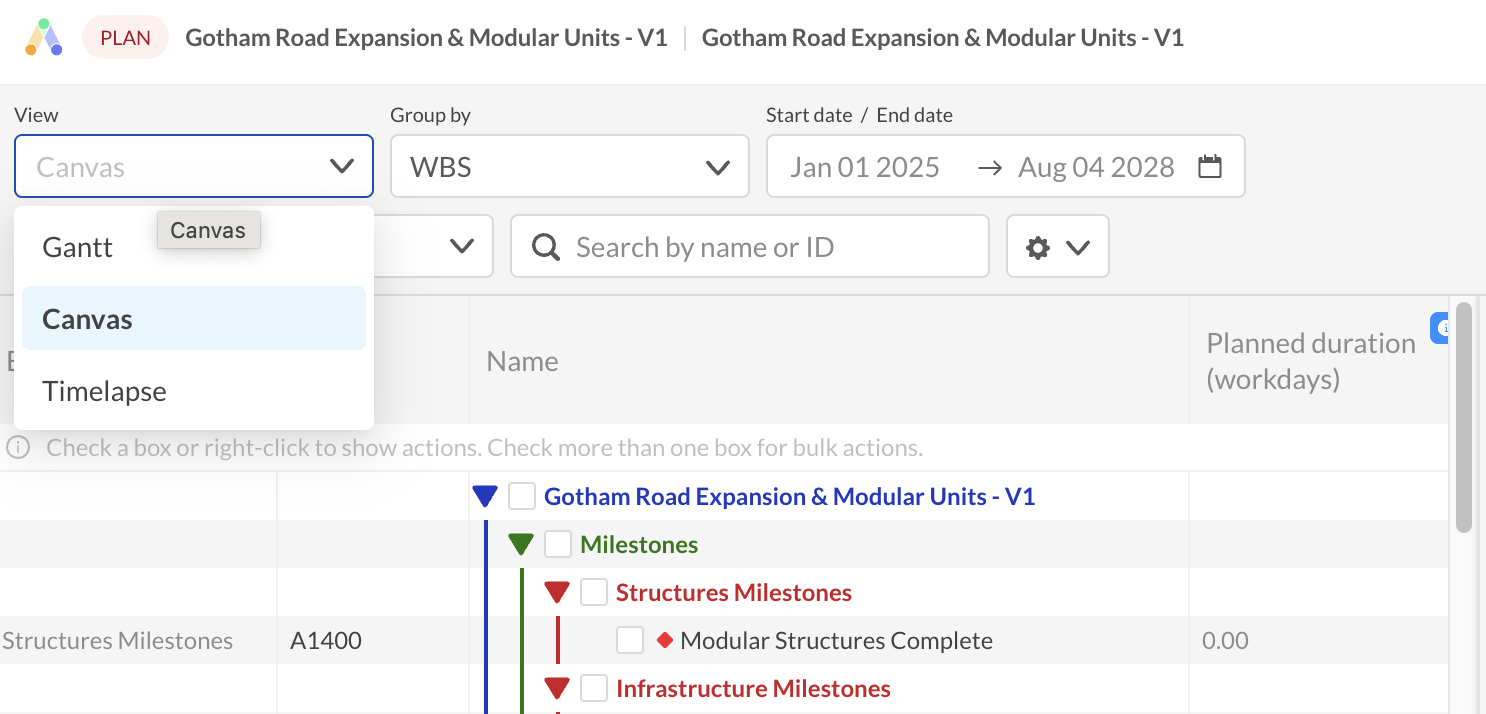Image resolution: width=1486 pixels, height=714 pixels.
Task: Click the vertical scrollbar thumb
Action: click(1464, 417)
